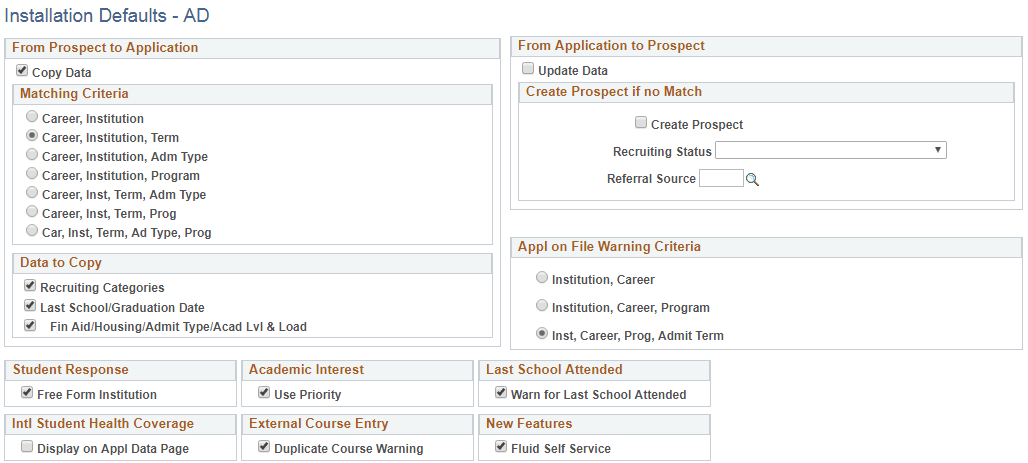The height and width of the screenshot is (463, 1028).
Task: Click the Referral Source text field
Action: pos(720,179)
